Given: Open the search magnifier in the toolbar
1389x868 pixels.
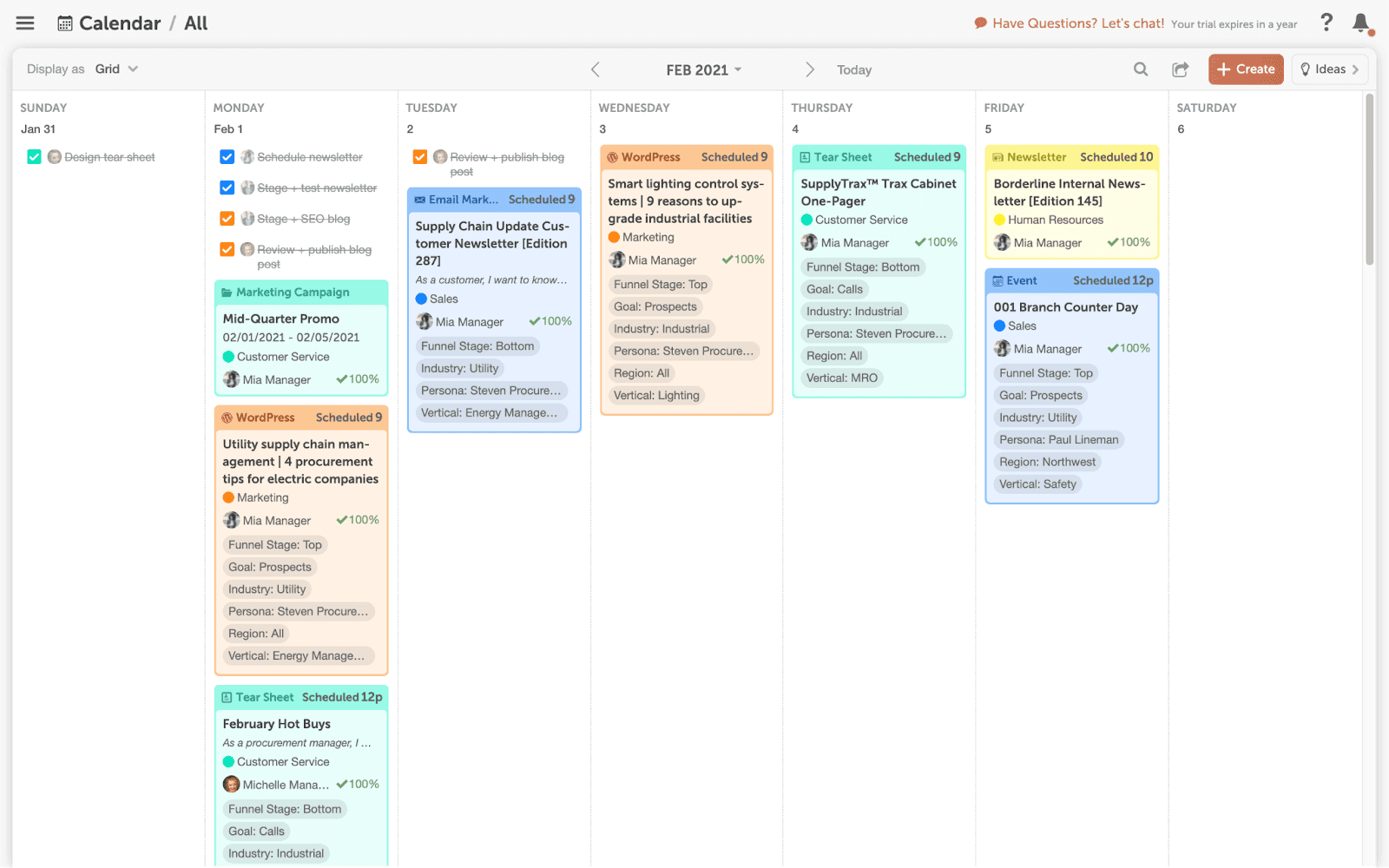Looking at the screenshot, I should click(1140, 69).
